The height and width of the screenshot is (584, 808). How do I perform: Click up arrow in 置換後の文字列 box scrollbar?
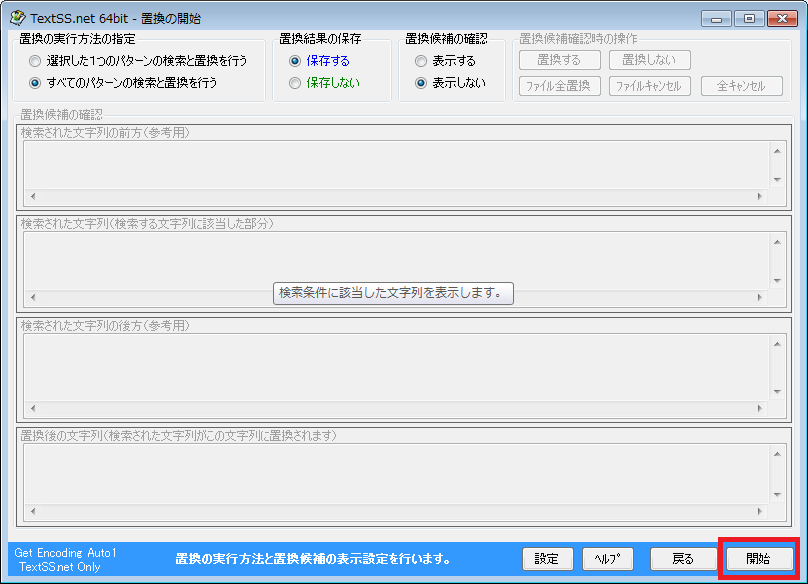point(777,454)
